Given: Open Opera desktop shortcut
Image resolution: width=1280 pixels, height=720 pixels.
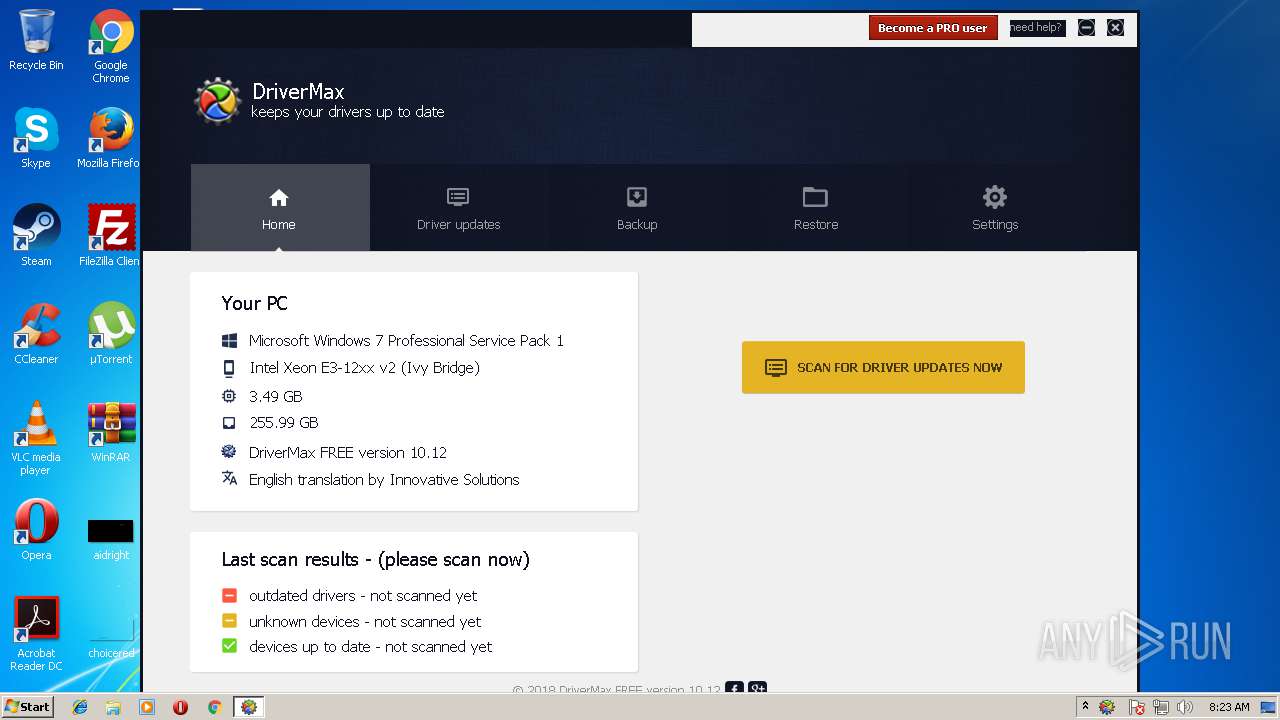Looking at the screenshot, I should click(x=36, y=530).
